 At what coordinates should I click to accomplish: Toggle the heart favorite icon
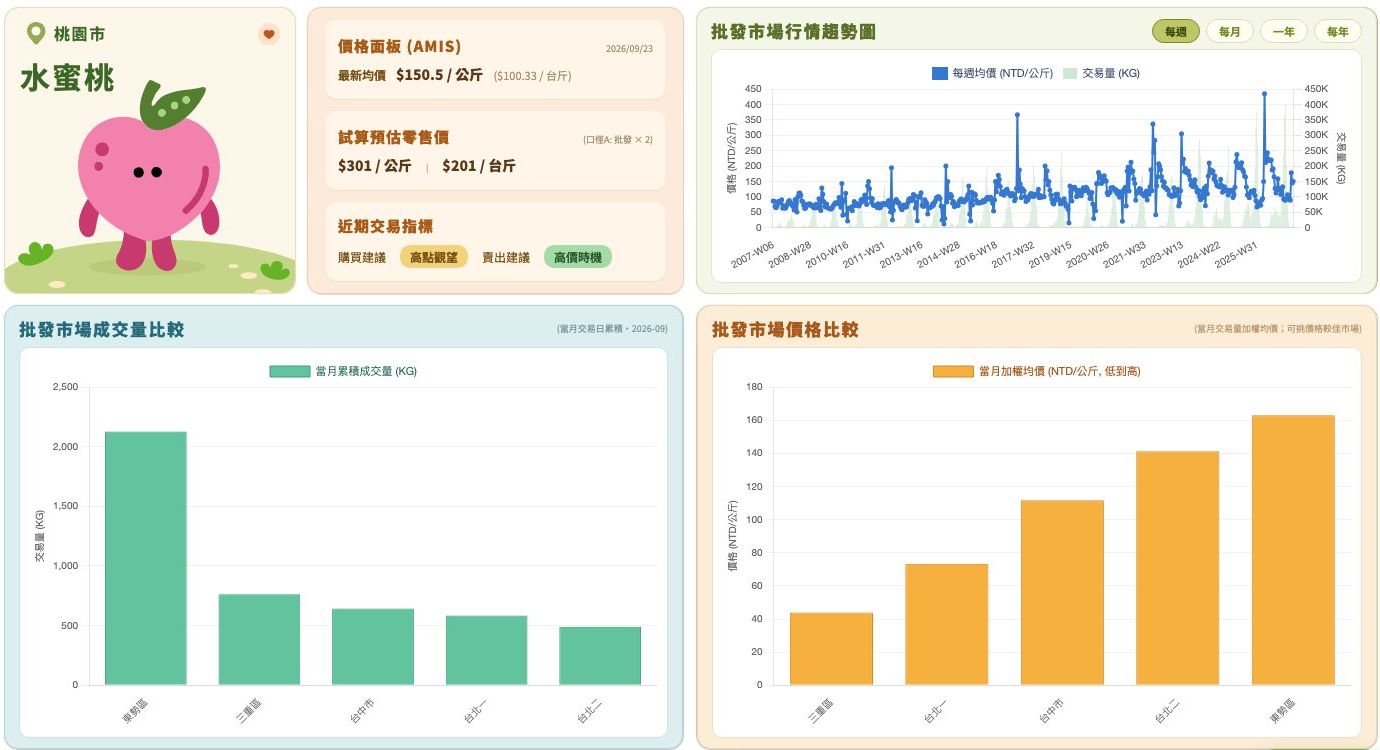point(269,34)
